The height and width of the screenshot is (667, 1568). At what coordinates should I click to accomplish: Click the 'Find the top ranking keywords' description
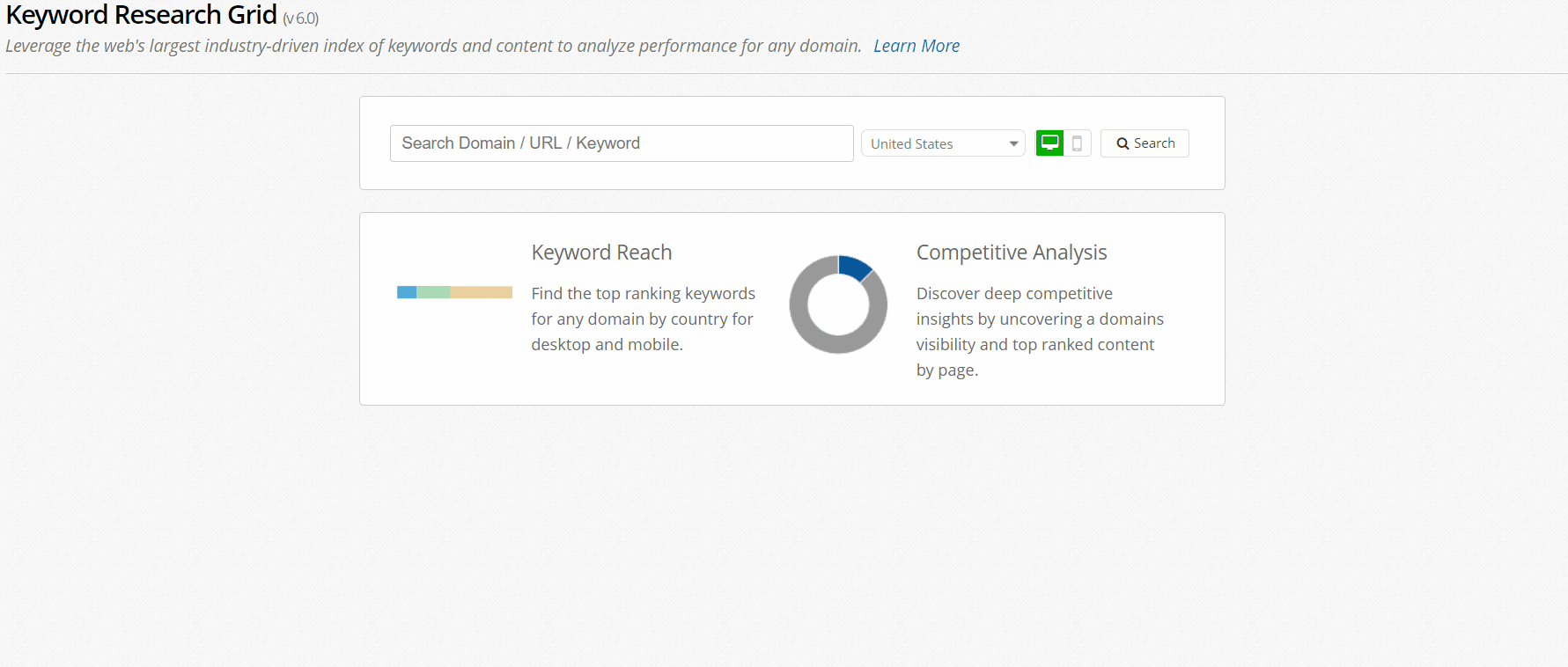[x=643, y=319]
